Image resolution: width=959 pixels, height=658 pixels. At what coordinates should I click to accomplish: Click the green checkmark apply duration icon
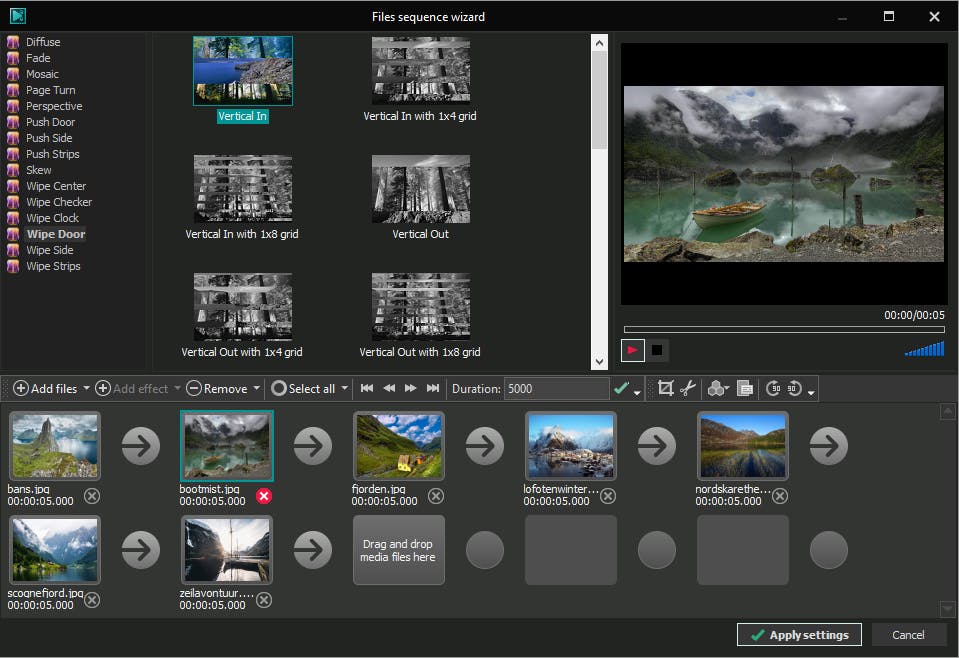tap(622, 388)
